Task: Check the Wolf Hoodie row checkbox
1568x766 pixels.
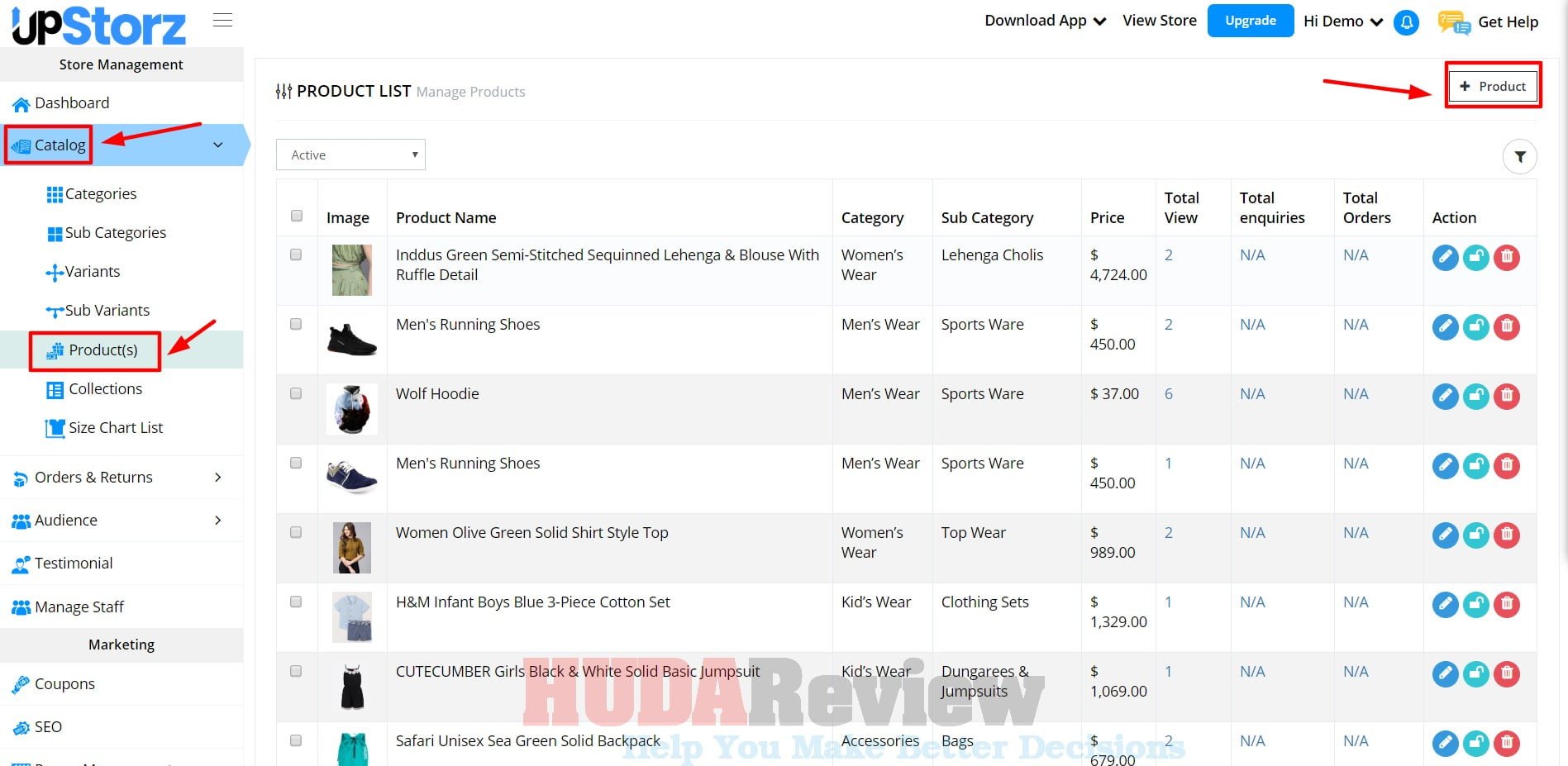Action: point(296,393)
